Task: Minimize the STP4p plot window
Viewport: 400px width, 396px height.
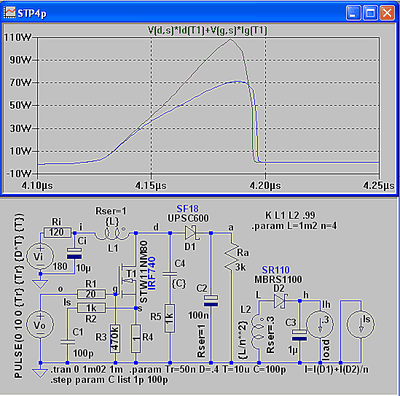Action: [x=354, y=13]
